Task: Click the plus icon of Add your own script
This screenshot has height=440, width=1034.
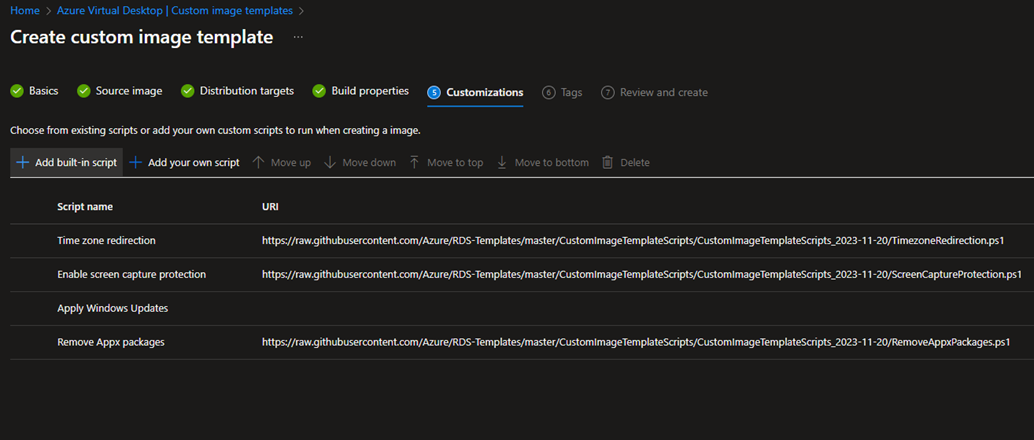Action: point(135,162)
